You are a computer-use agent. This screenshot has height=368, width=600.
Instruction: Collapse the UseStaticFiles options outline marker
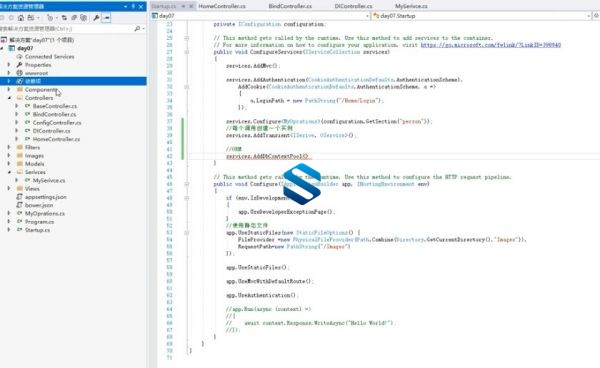click(x=186, y=233)
